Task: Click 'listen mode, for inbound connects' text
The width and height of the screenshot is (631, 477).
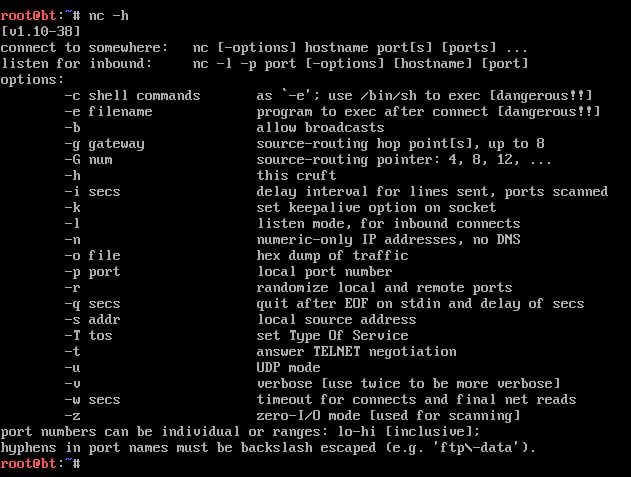Action: pyautogui.click(x=388, y=223)
